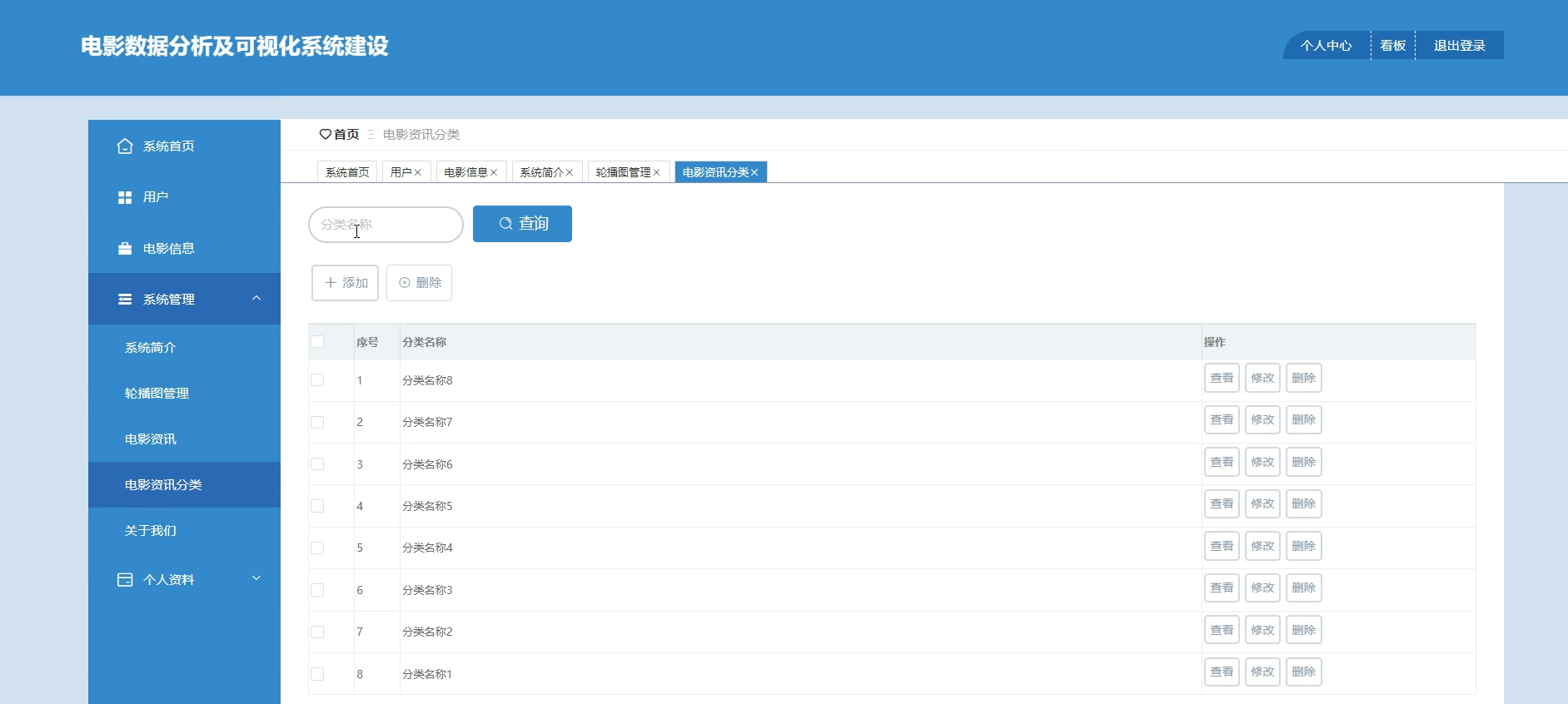Click the grid icon next to 用户

click(125, 197)
